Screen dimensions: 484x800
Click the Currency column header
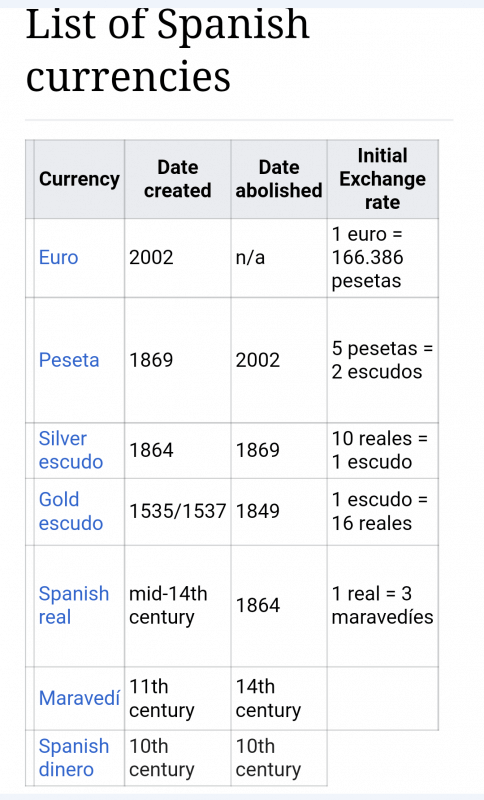pyautogui.click(x=79, y=179)
